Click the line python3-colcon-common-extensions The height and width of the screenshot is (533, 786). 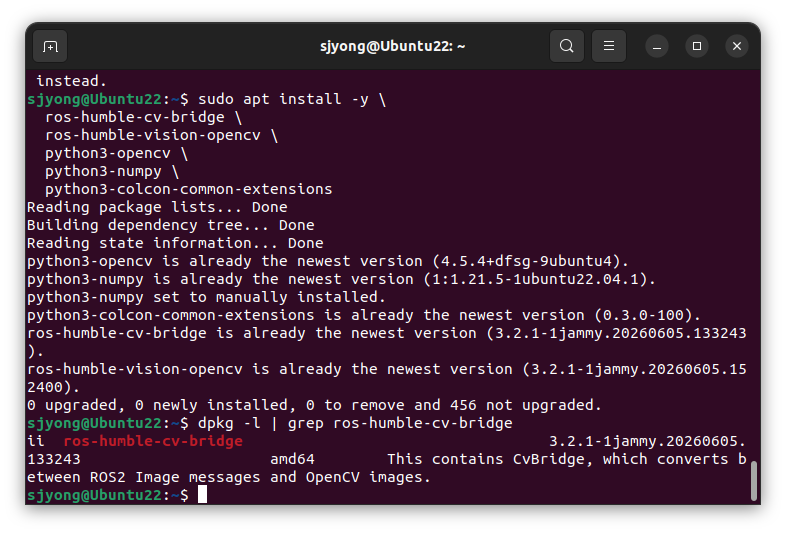[188, 190]
